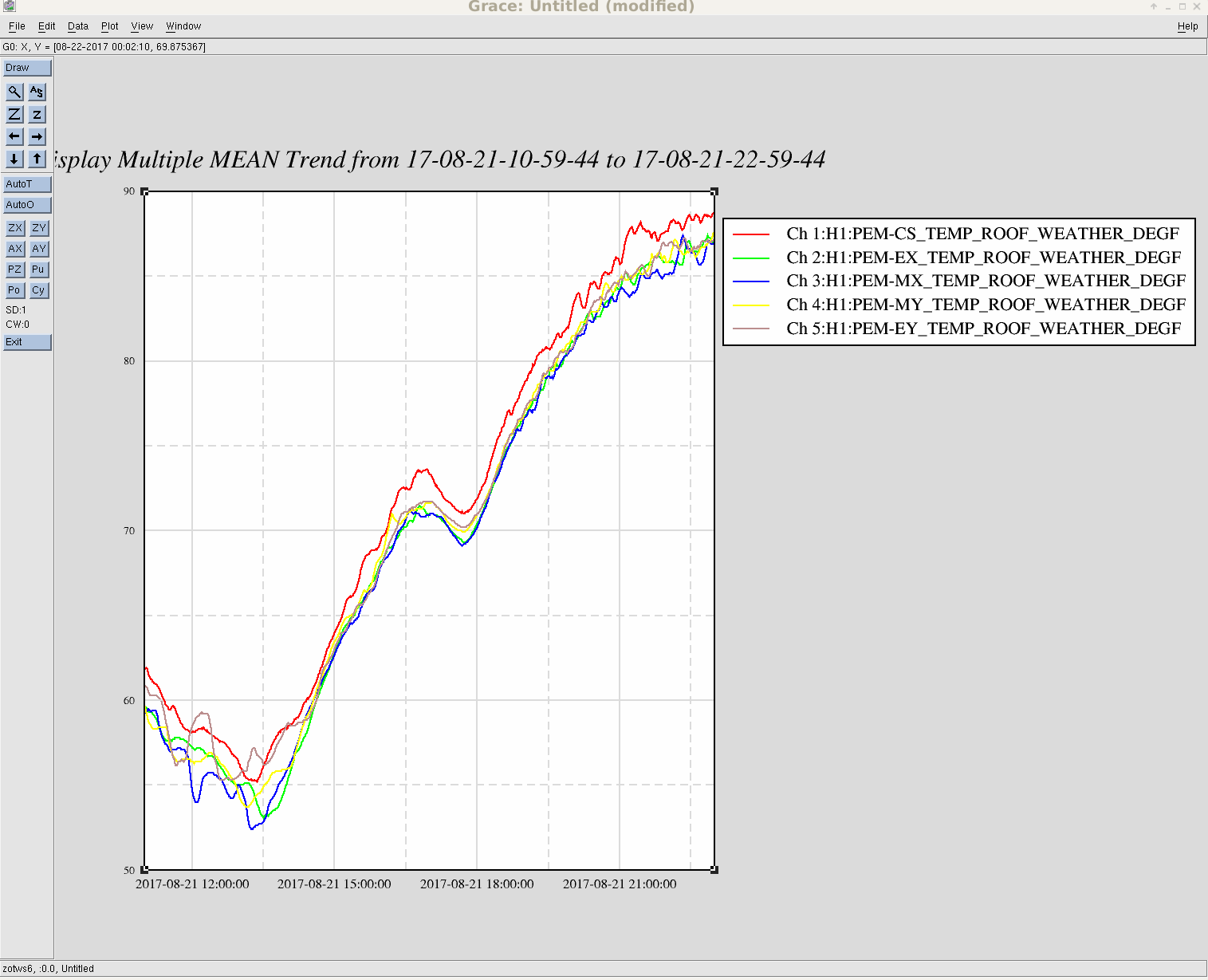The height and width of the screenshot is (980, 1208).
Task: Select the magnifier zoom tool
Action: (x=14, y=92)
